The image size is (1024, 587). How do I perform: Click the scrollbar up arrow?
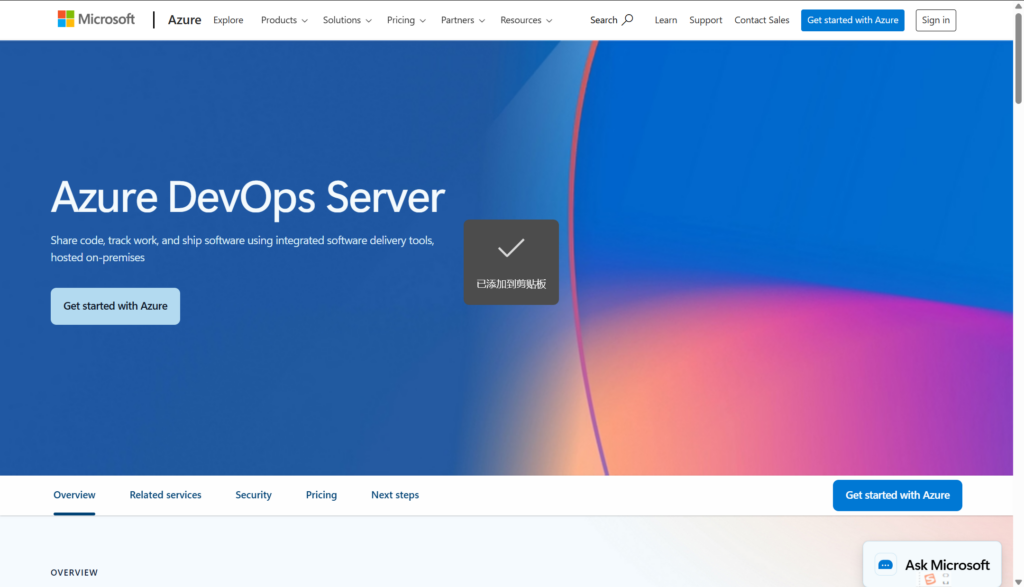(x=1018, y=6)
